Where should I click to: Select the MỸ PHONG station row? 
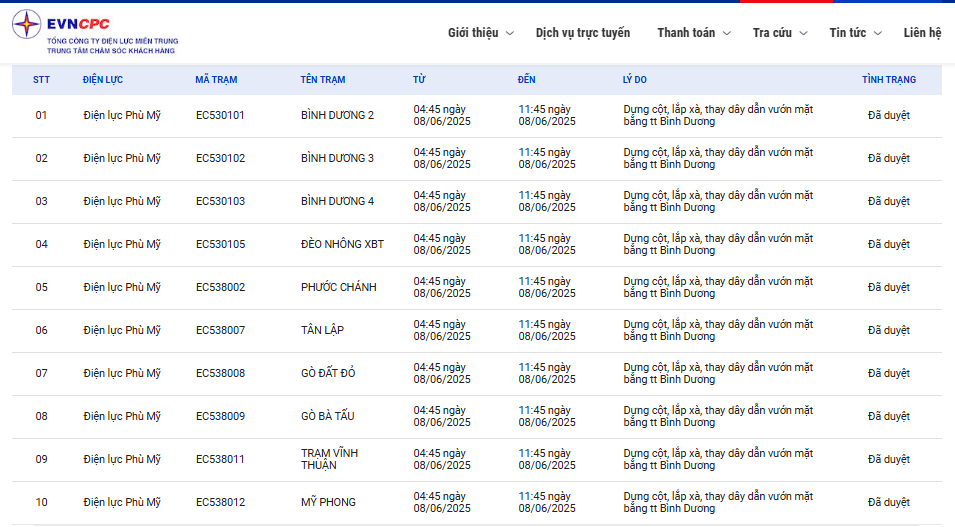(329, 502)
